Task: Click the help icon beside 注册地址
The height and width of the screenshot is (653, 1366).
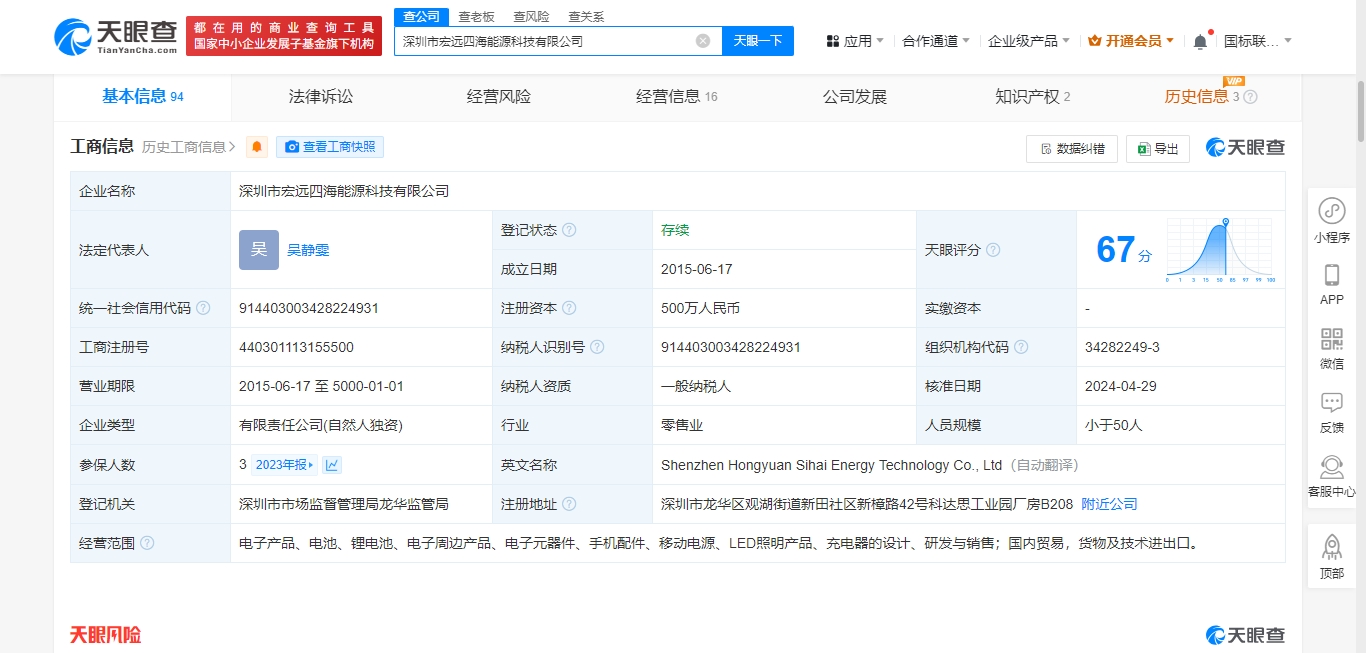Action: [x=569, y=504]
